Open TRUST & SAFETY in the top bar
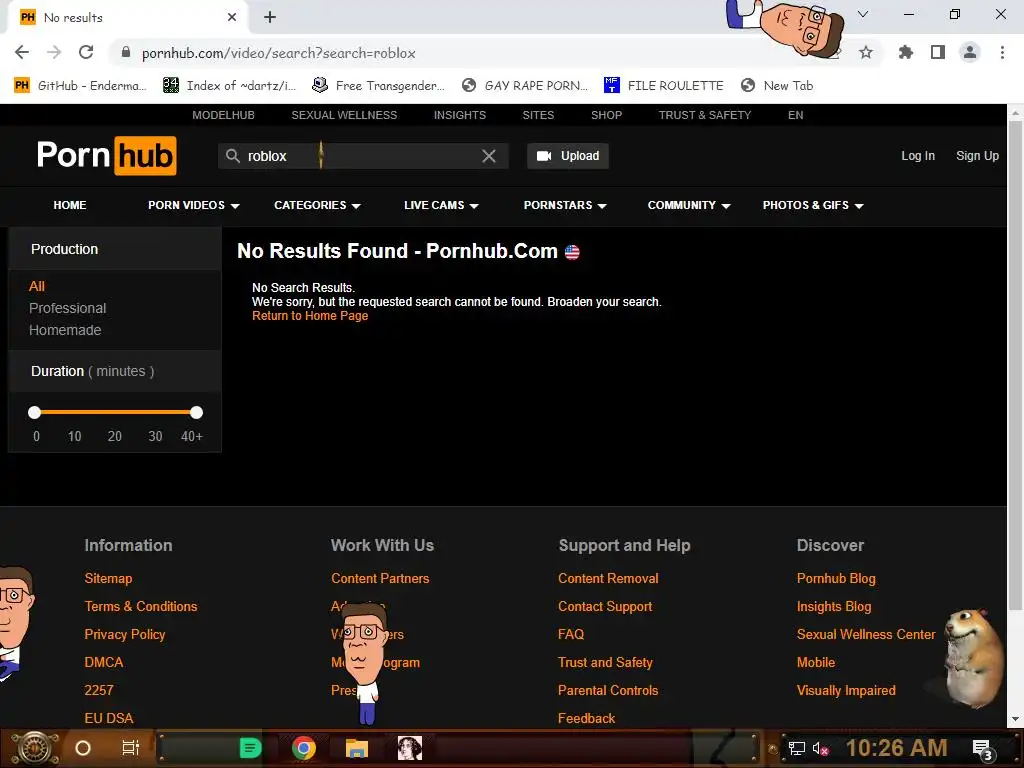The height and width of the screenshot is (768, 1024). click(x=705, y=115)
